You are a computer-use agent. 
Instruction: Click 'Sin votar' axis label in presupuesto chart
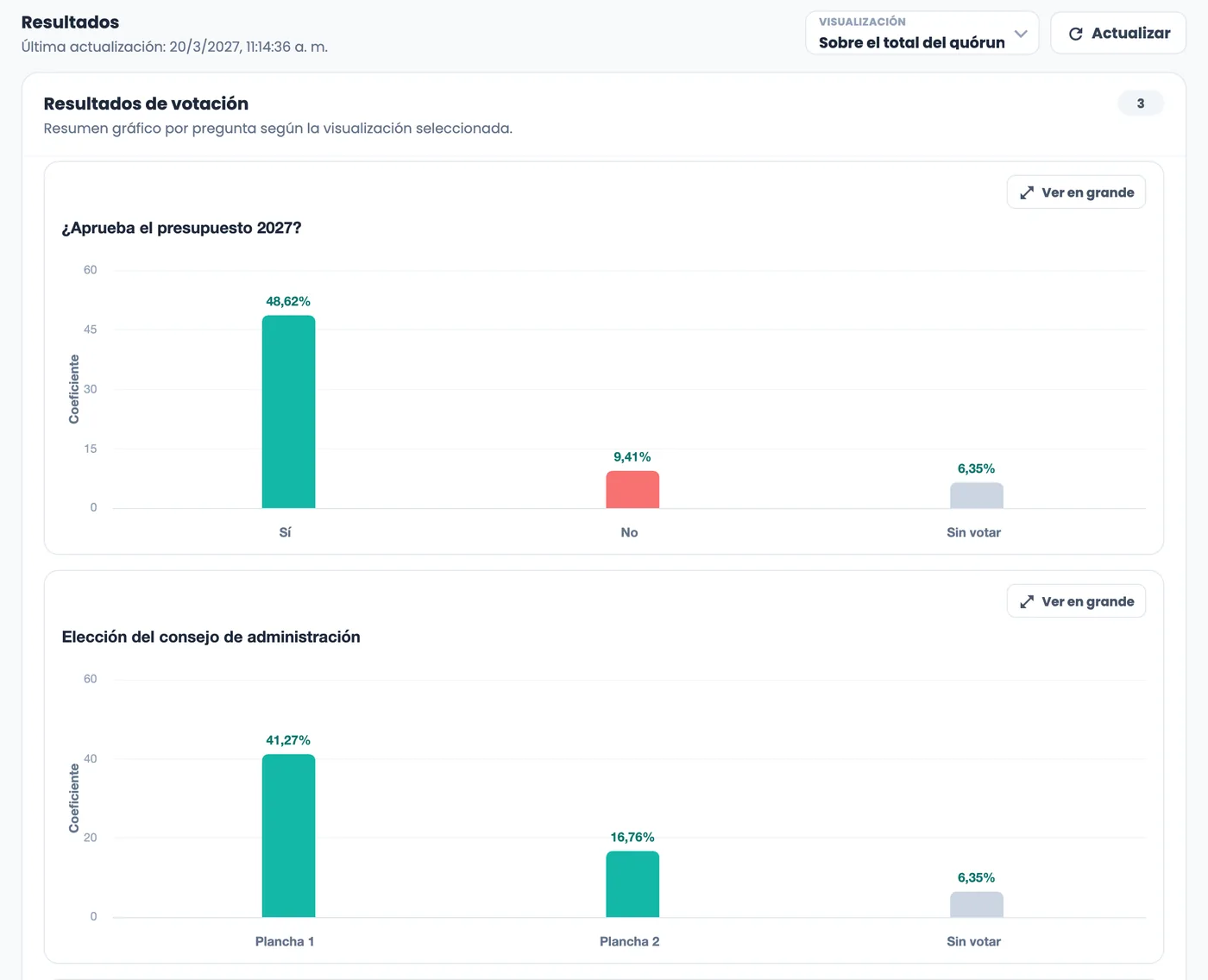[x=974, y=532]
